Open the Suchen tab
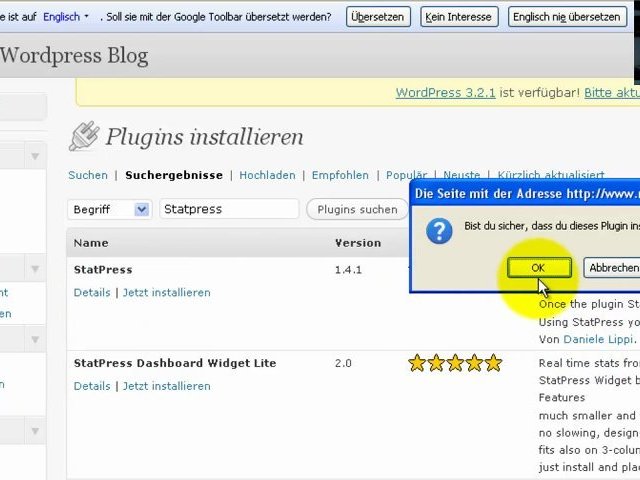Image resolution: width=640 pixels, height=480 pixels. (88, 175)
